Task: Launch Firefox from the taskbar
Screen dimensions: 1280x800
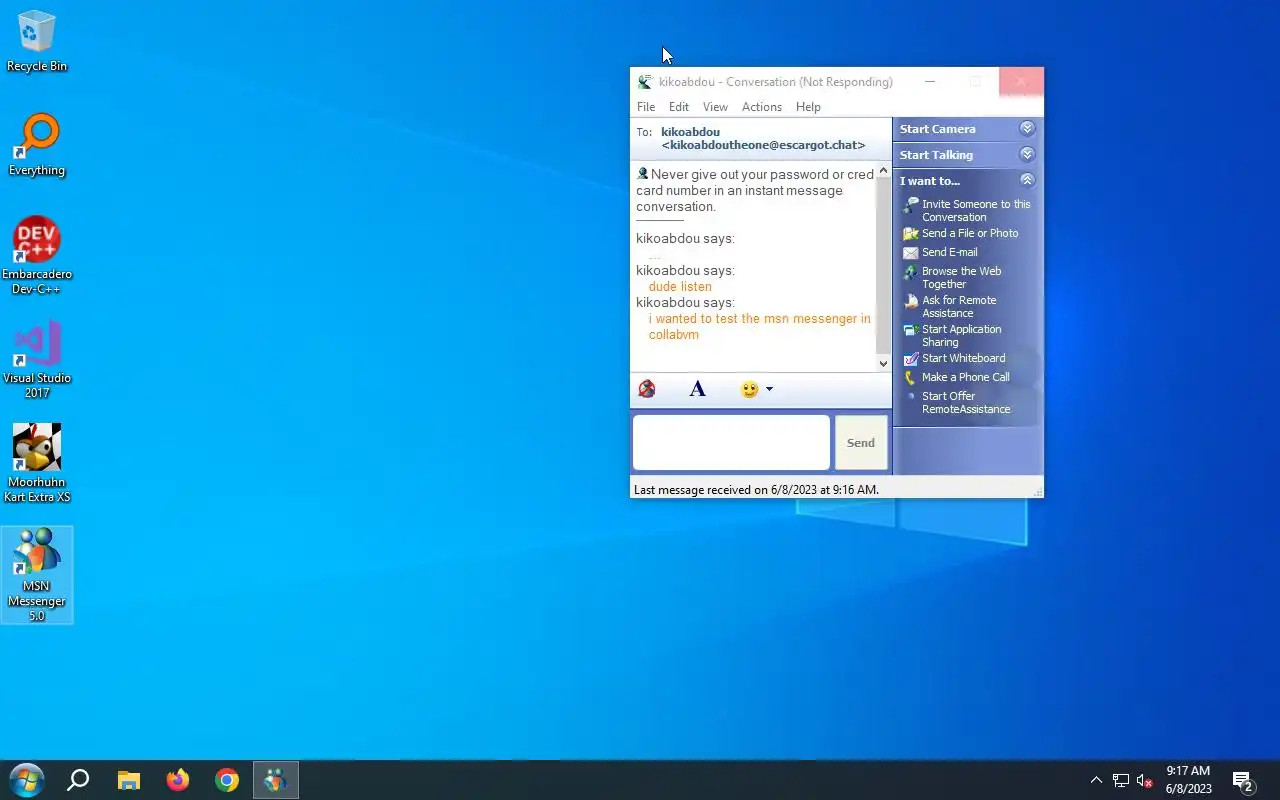Action: click(x=178, y=780)
